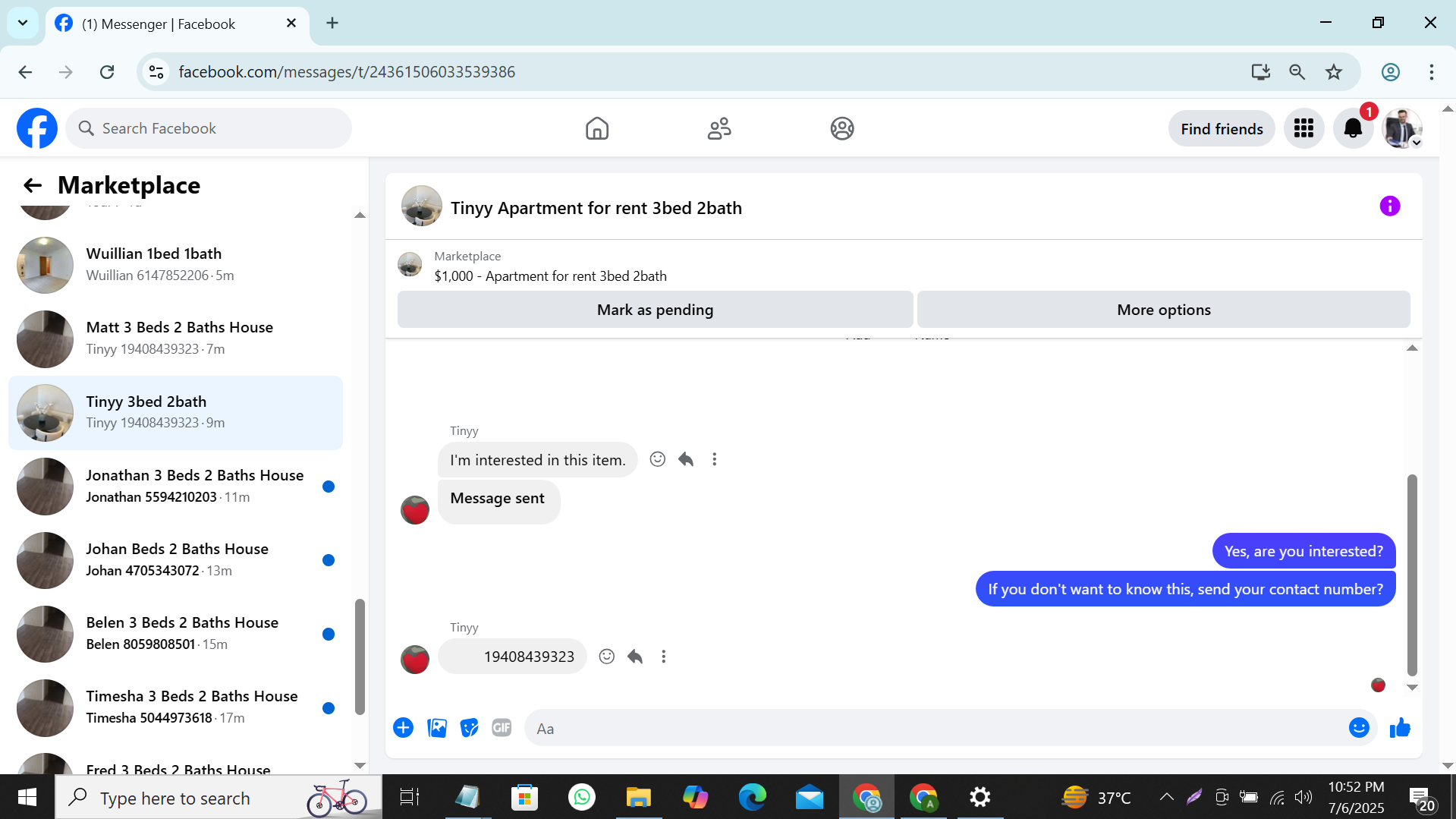The width and height of the screenshot is (1456, 819).
Task: Open the Groups icon in top navigation
Action: (842, 128)
